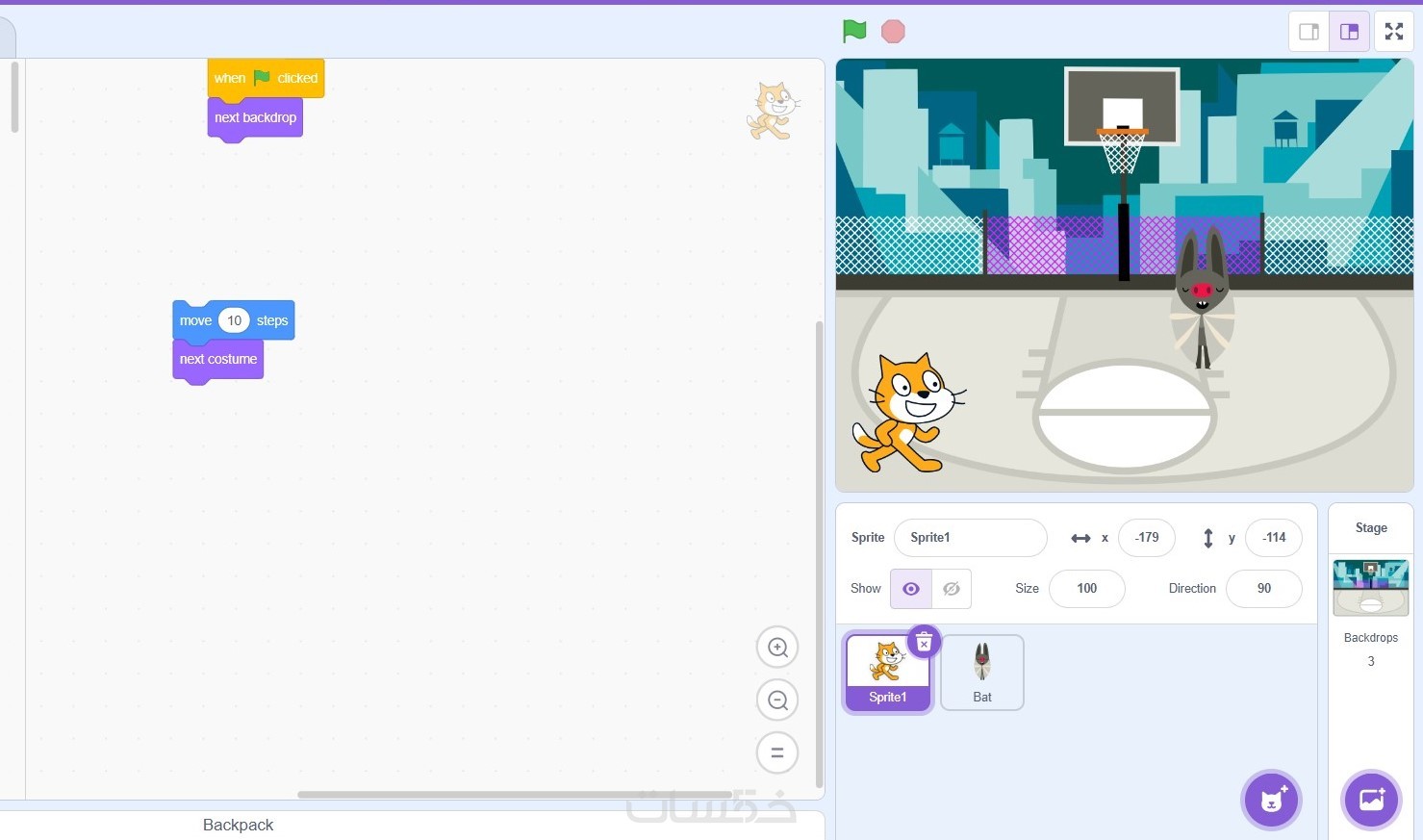This screenshot has width=1423, height=840.
Task: Click the green flag to start project
Action: (x=854, y=31)
